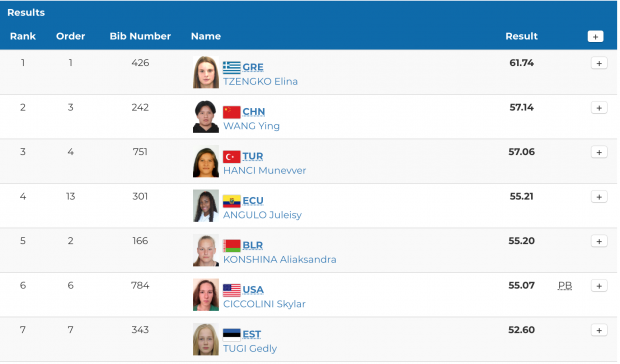Expand details for TZENGKO Elina's result

click(x=599, y=63)
